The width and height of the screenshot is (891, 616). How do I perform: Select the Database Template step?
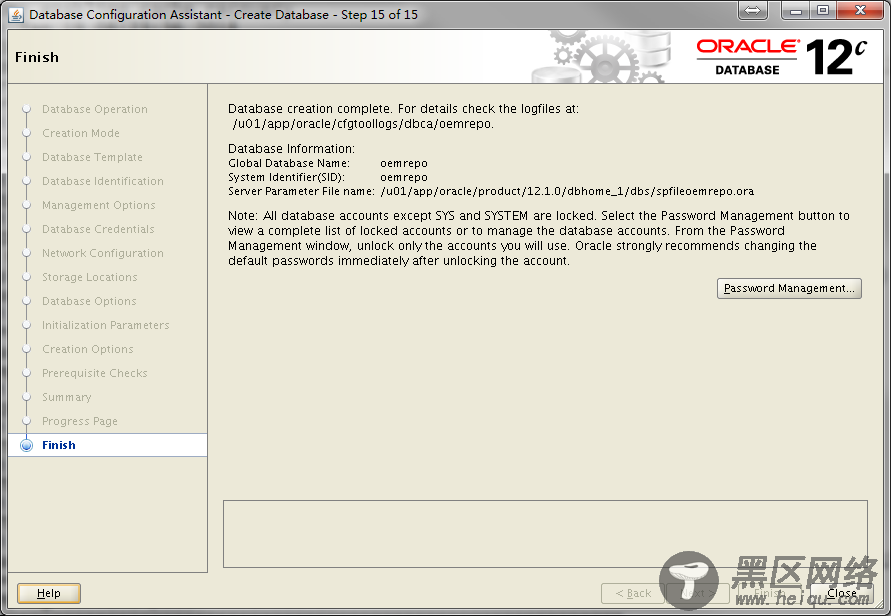point(92,157)
